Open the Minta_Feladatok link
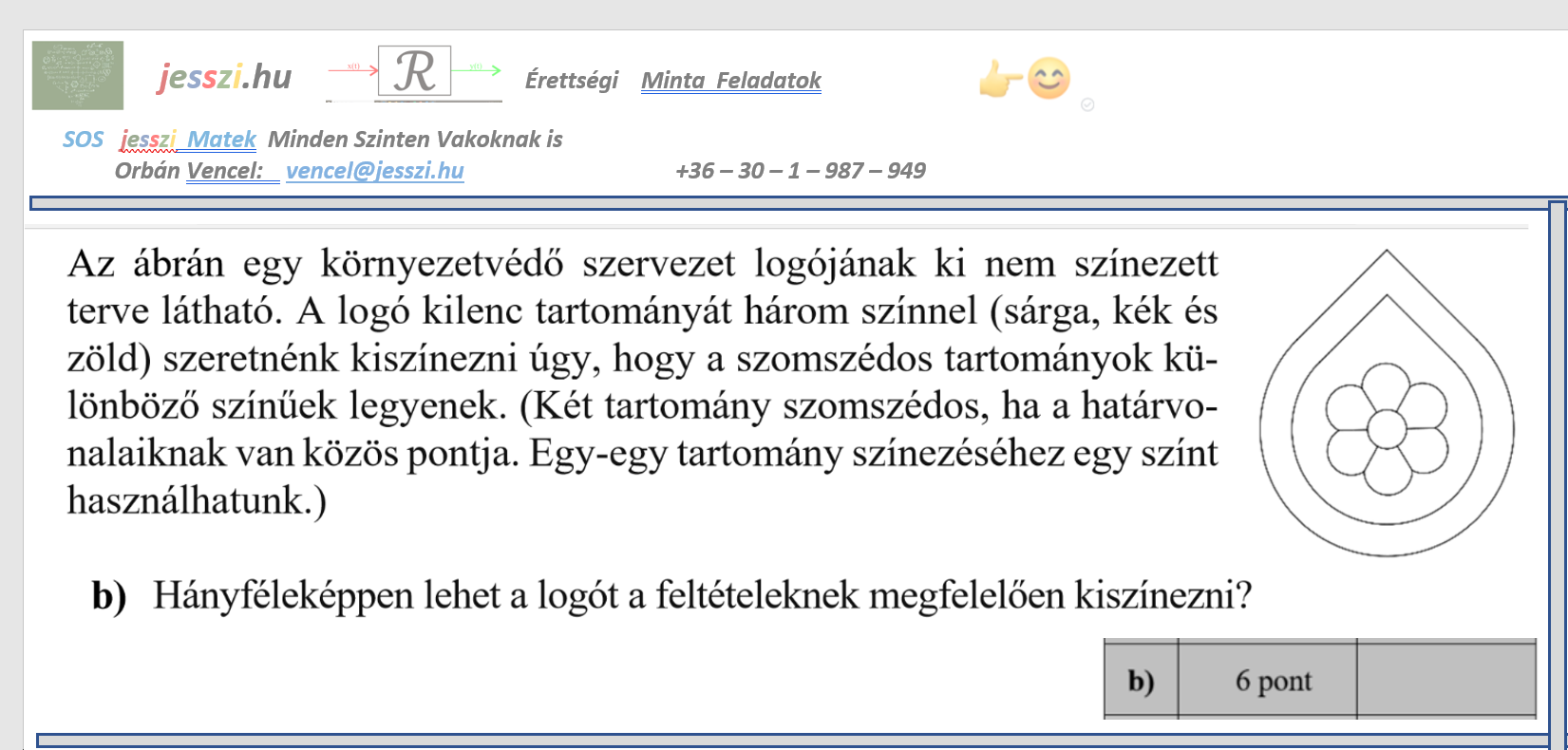This screenshot has height=750, width=1568. coord(730,81)
